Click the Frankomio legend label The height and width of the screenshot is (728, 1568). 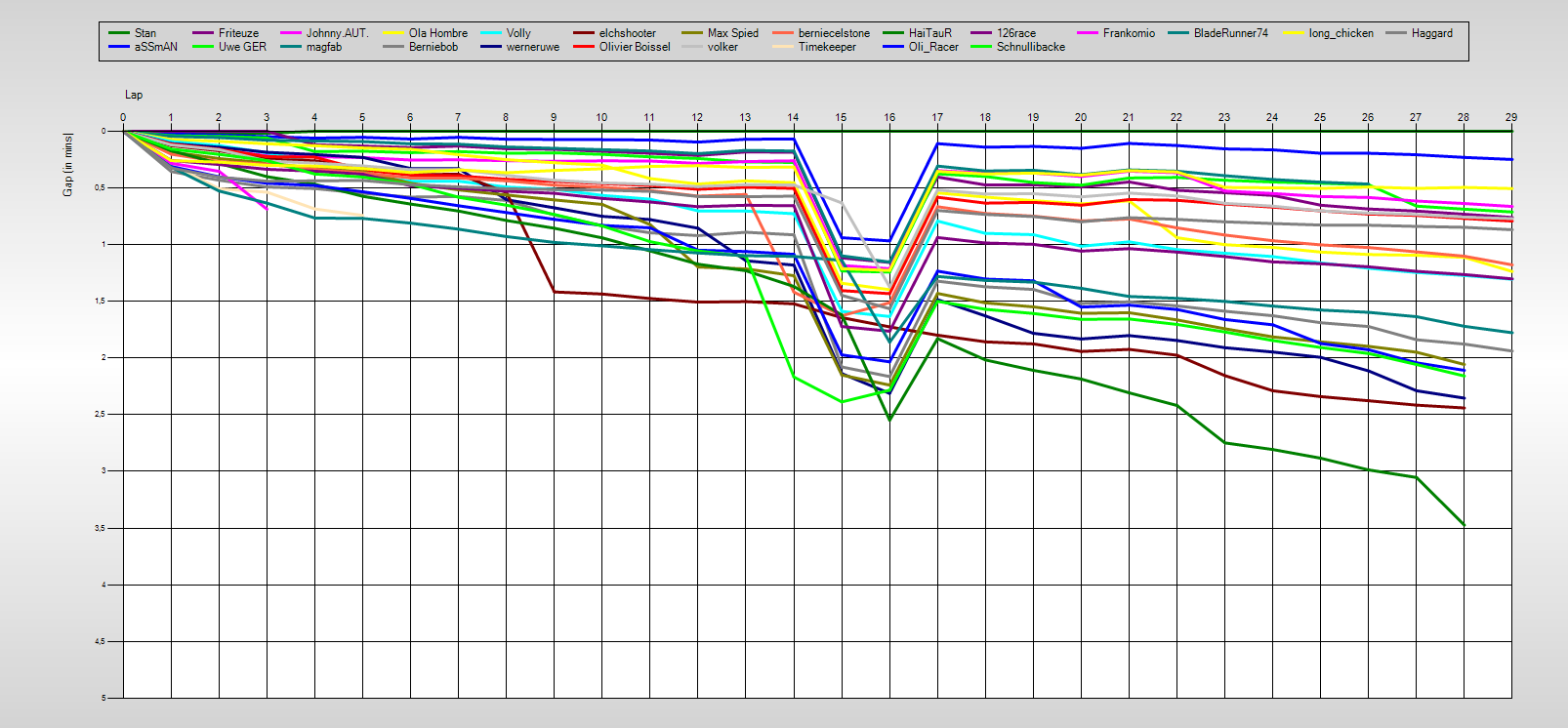(x=1129, y=33)
